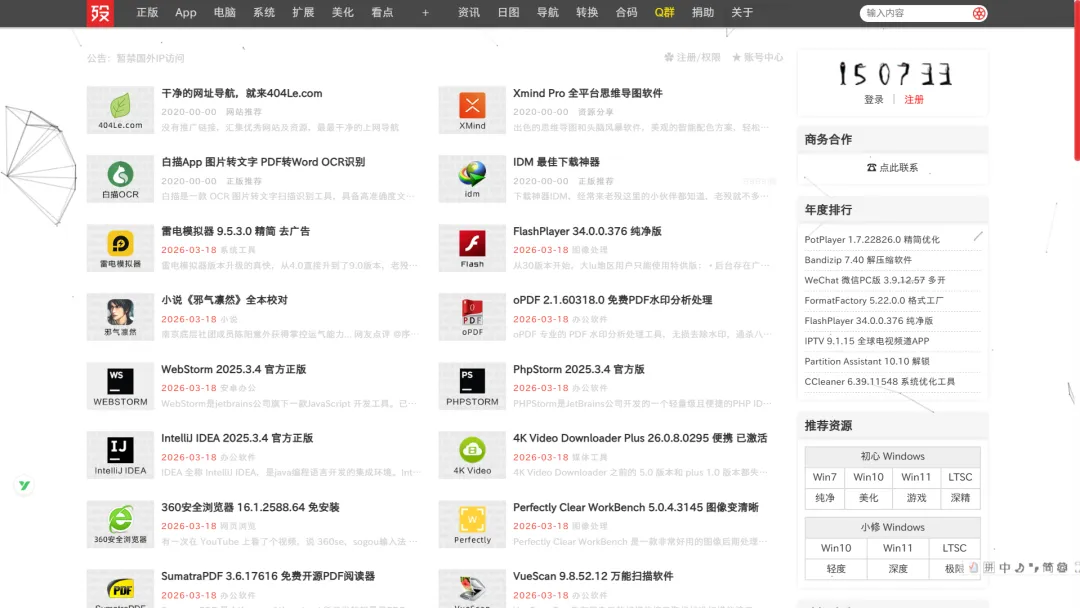Click the 简 indicator in the input method bar
The width and height of the screenshot is (1080, 608).
coord(1047,567)
